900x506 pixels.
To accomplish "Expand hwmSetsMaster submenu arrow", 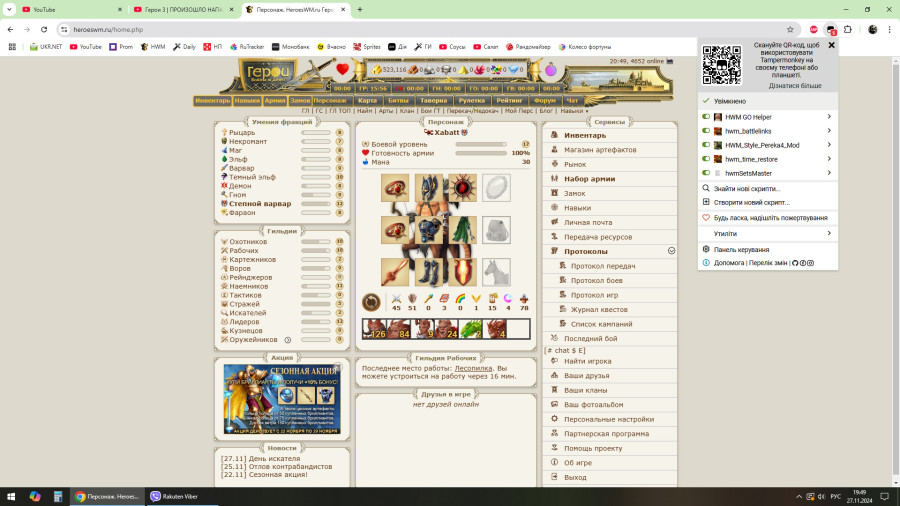I will 829,173.
